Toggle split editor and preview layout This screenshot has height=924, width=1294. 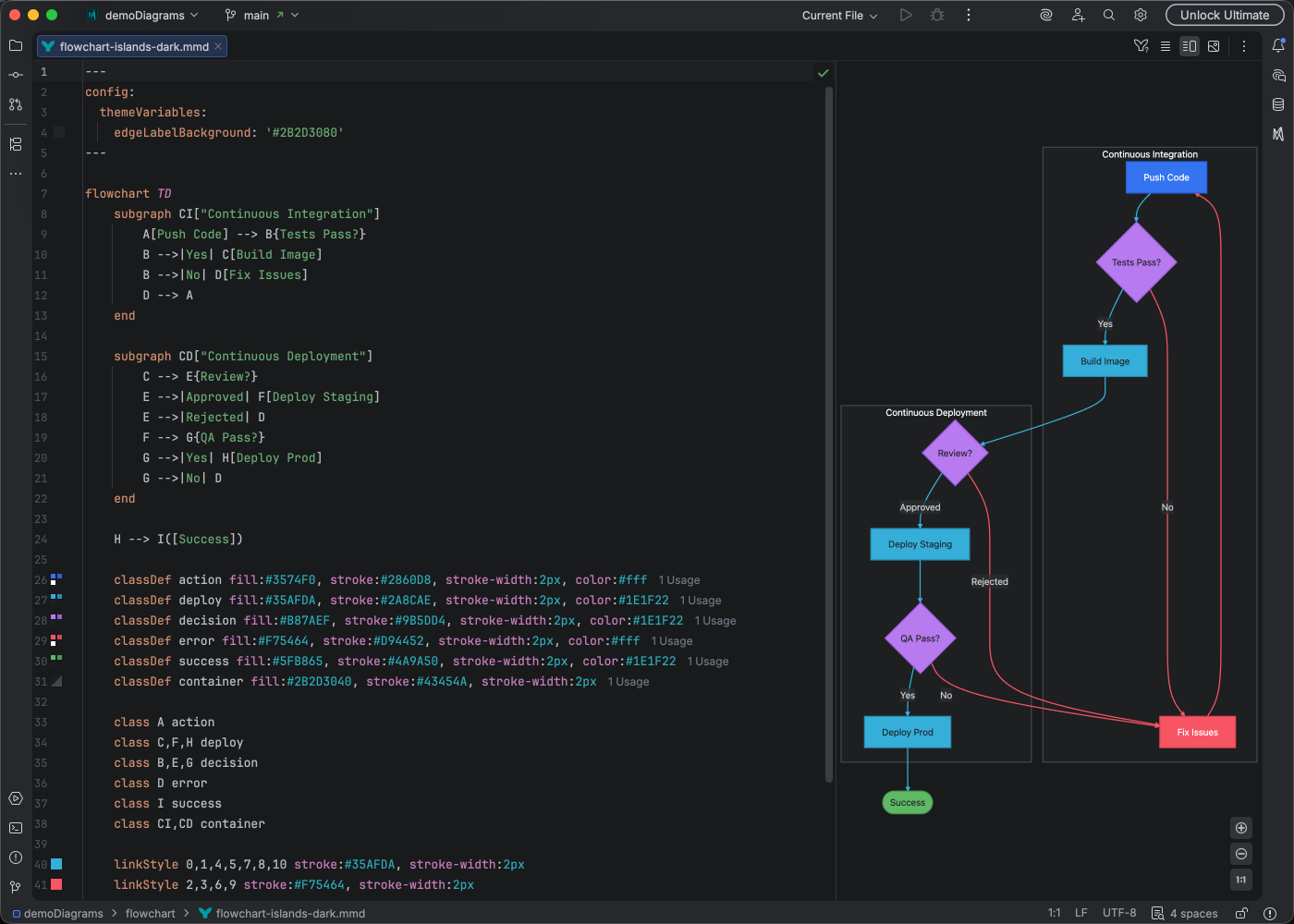(x=1190, y=46)
